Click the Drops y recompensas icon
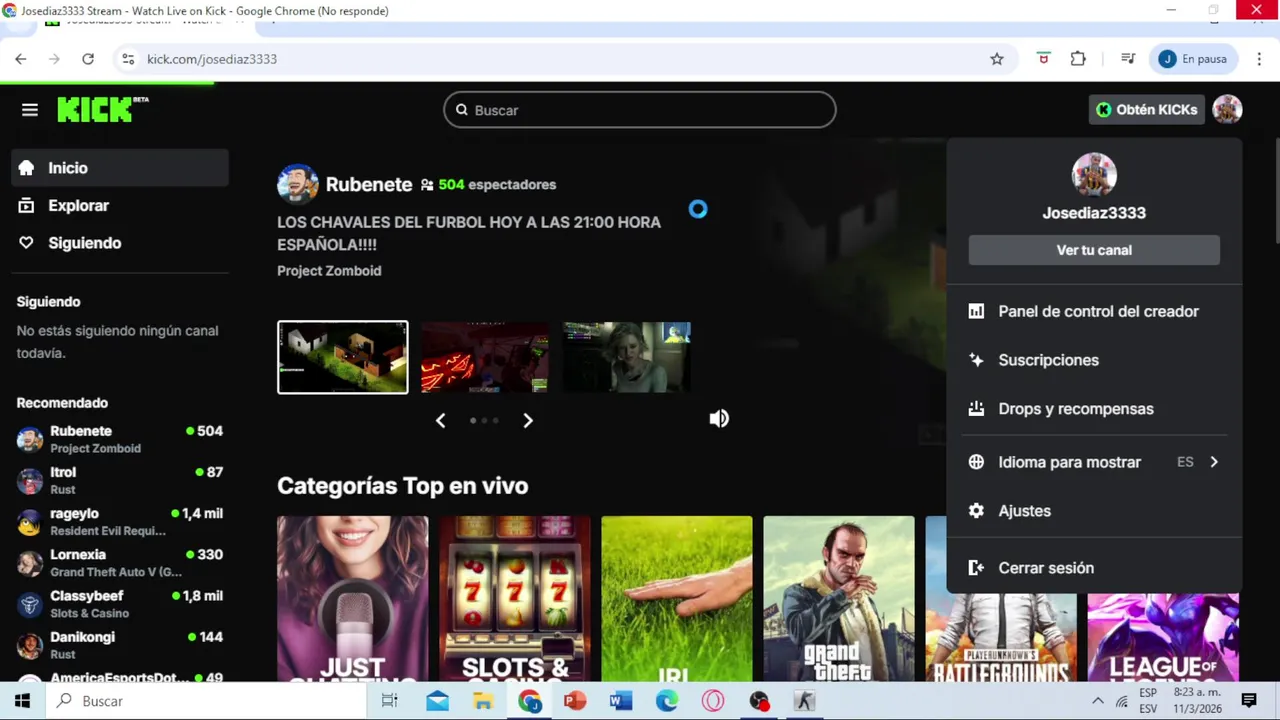Image resolution: width=1280 pixels, height=720 pixels. 976,409
